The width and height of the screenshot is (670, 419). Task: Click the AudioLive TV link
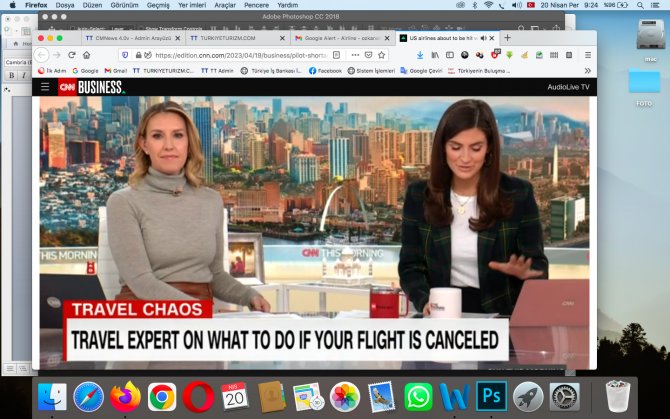coord(568,87)
